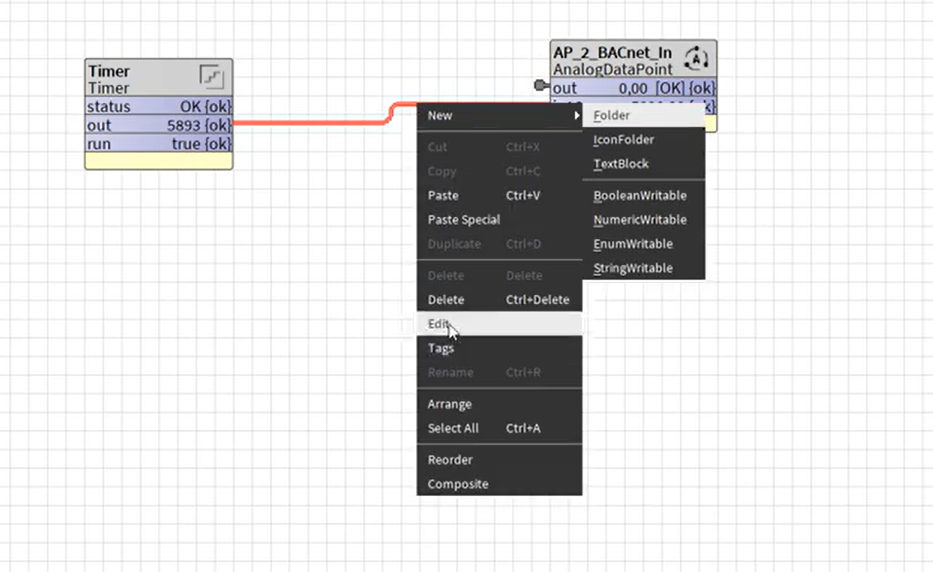
Task: Pick StringWritable in the submenu
Action: coord(632,268)
